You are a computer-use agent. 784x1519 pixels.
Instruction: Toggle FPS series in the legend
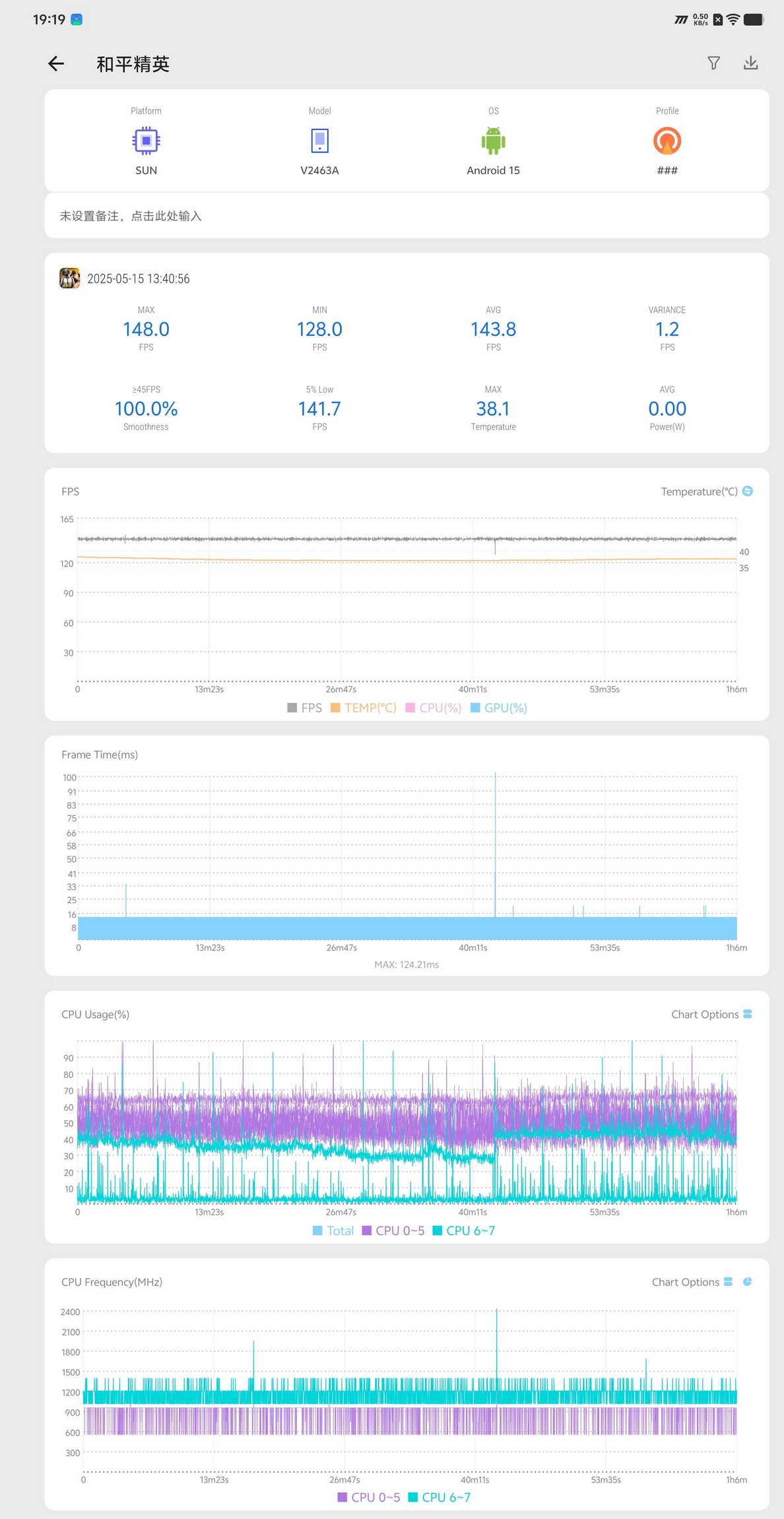tap(304, 708)
